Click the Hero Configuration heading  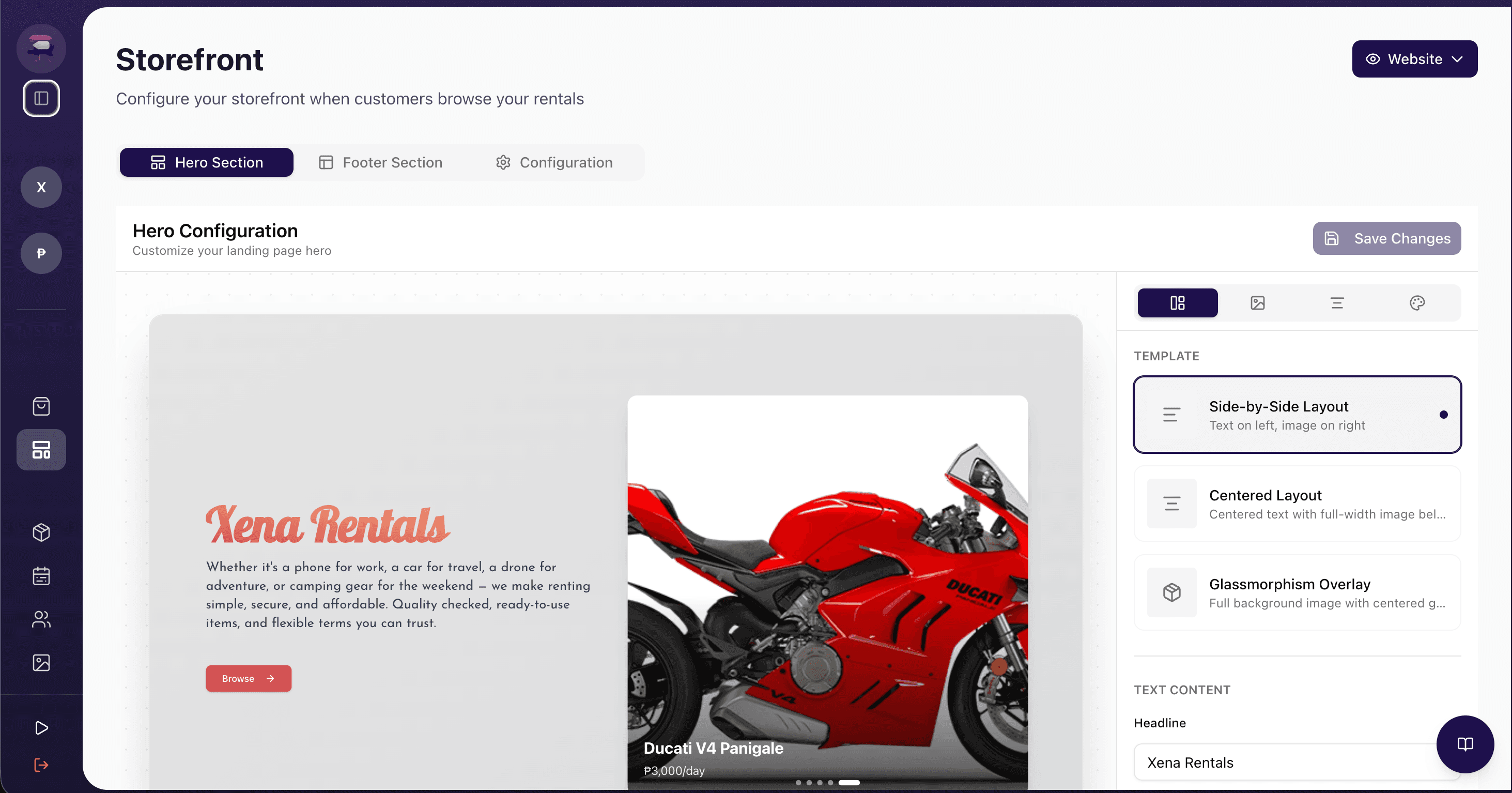point(215,231)
